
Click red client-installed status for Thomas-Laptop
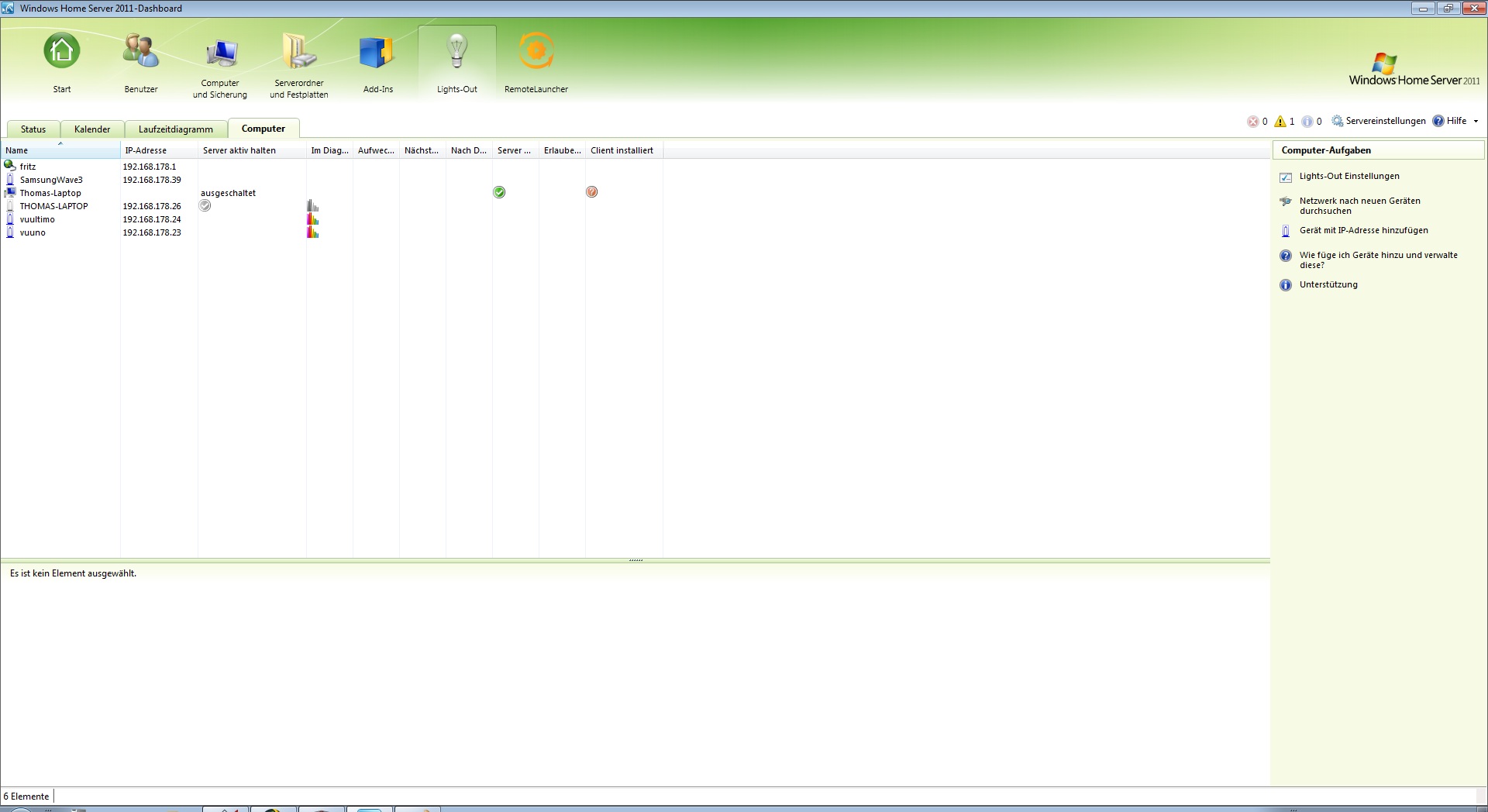(592, 192)
